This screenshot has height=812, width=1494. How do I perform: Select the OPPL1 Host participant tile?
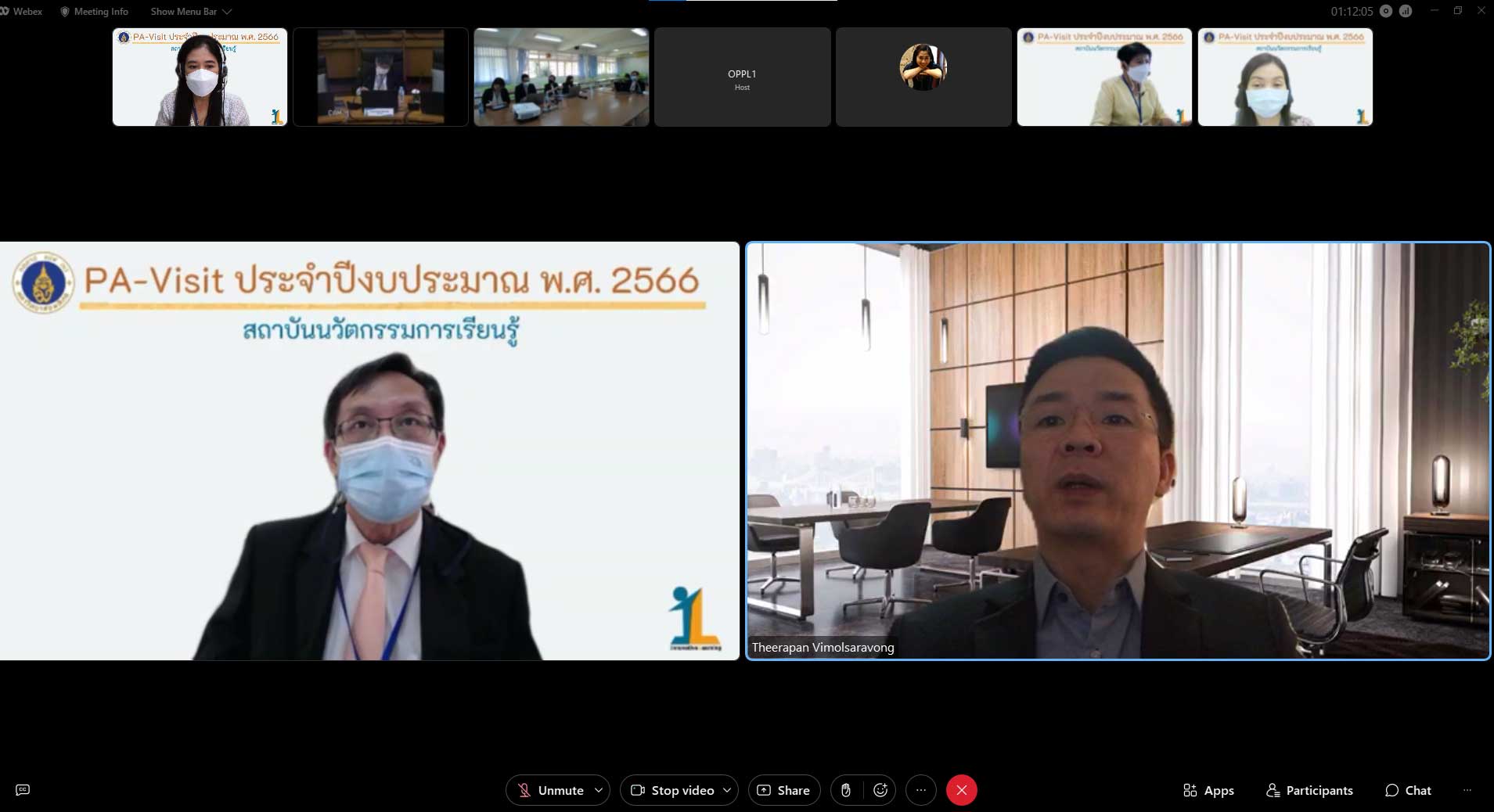tap(742, 77)
